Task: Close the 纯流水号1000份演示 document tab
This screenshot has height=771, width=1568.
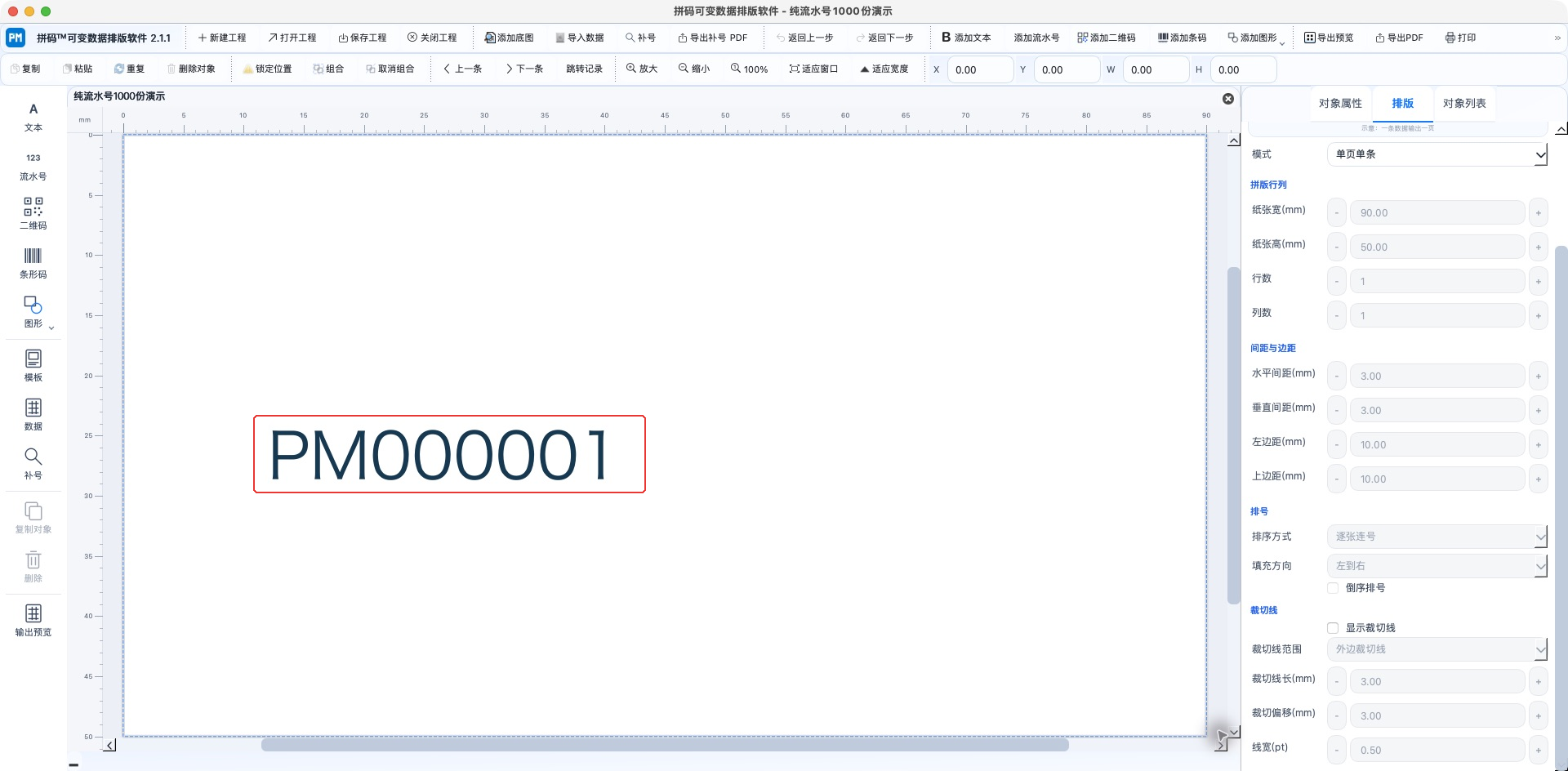Action: point(1228,99)
